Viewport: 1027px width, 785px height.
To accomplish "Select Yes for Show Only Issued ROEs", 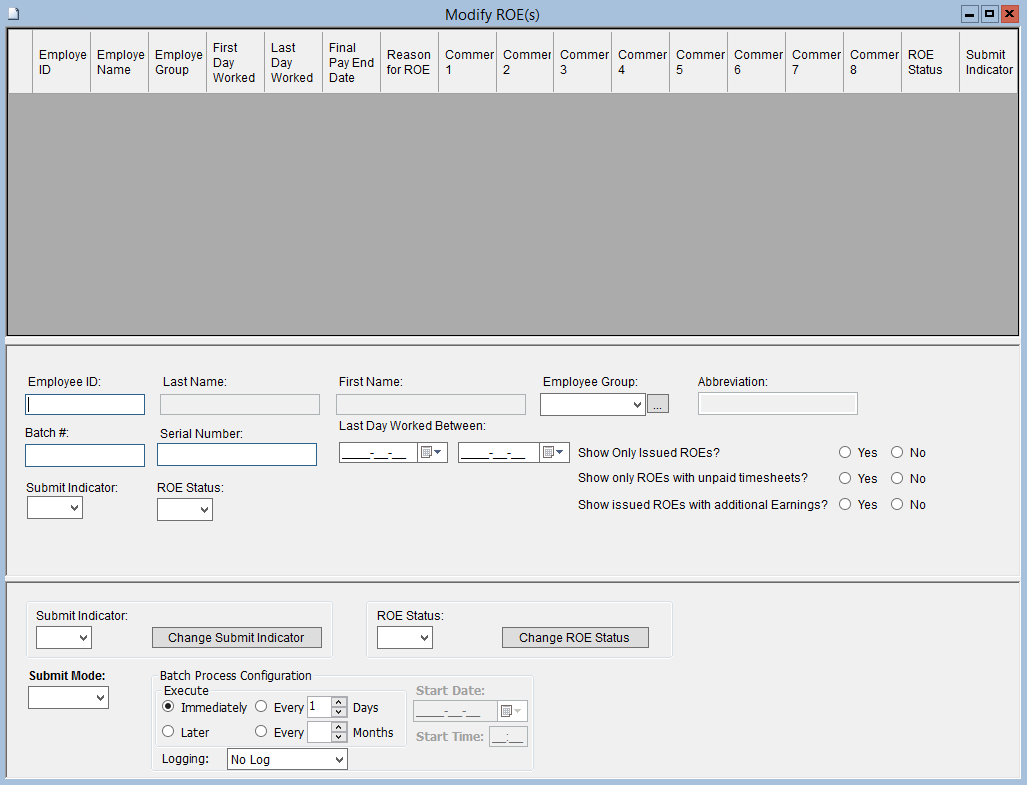I will (846, 453).
